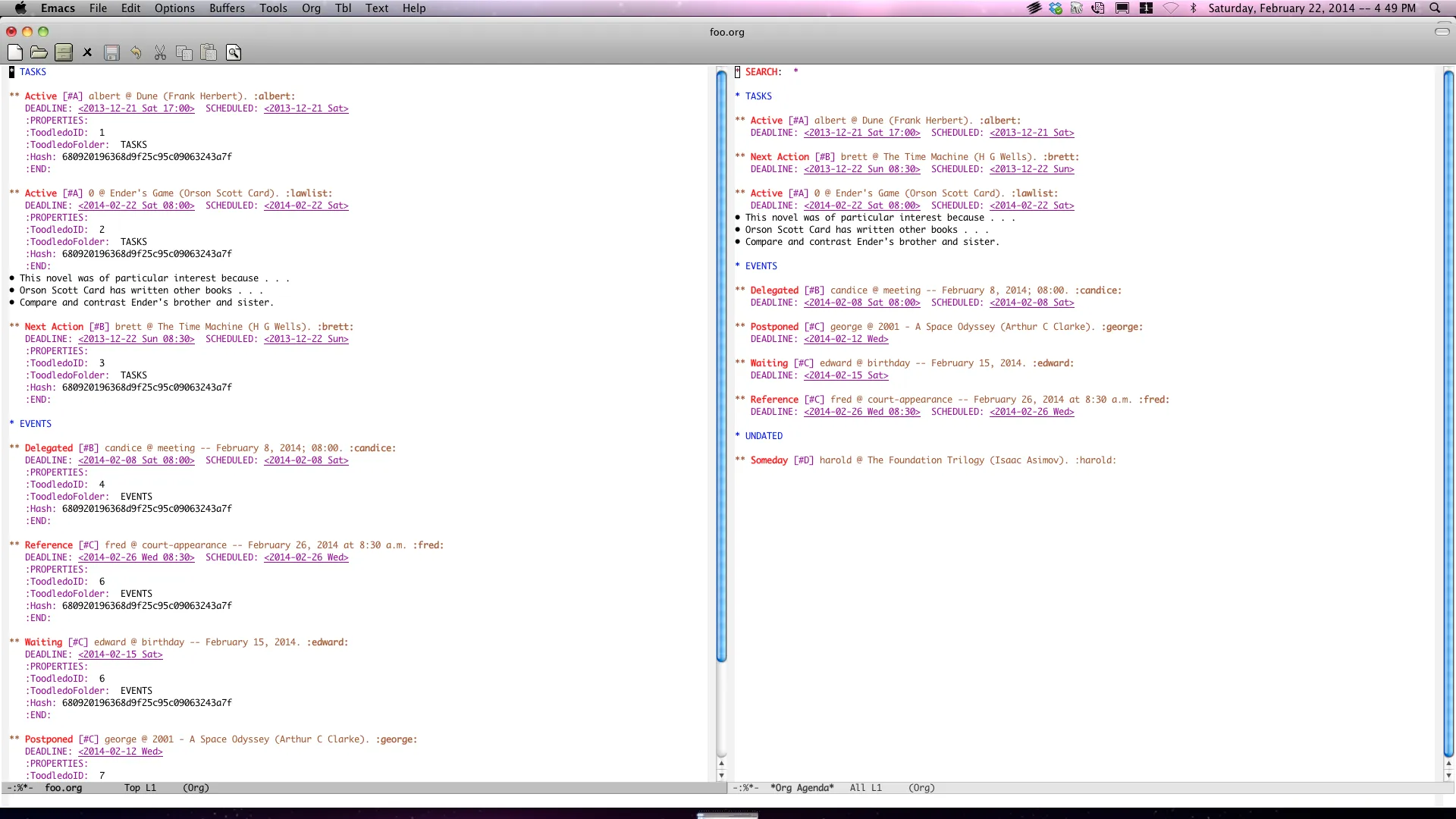The width and height of the screenshot is (1456, 819).
Task: Click the New file toolbar icon
Action: pos(15,52)
